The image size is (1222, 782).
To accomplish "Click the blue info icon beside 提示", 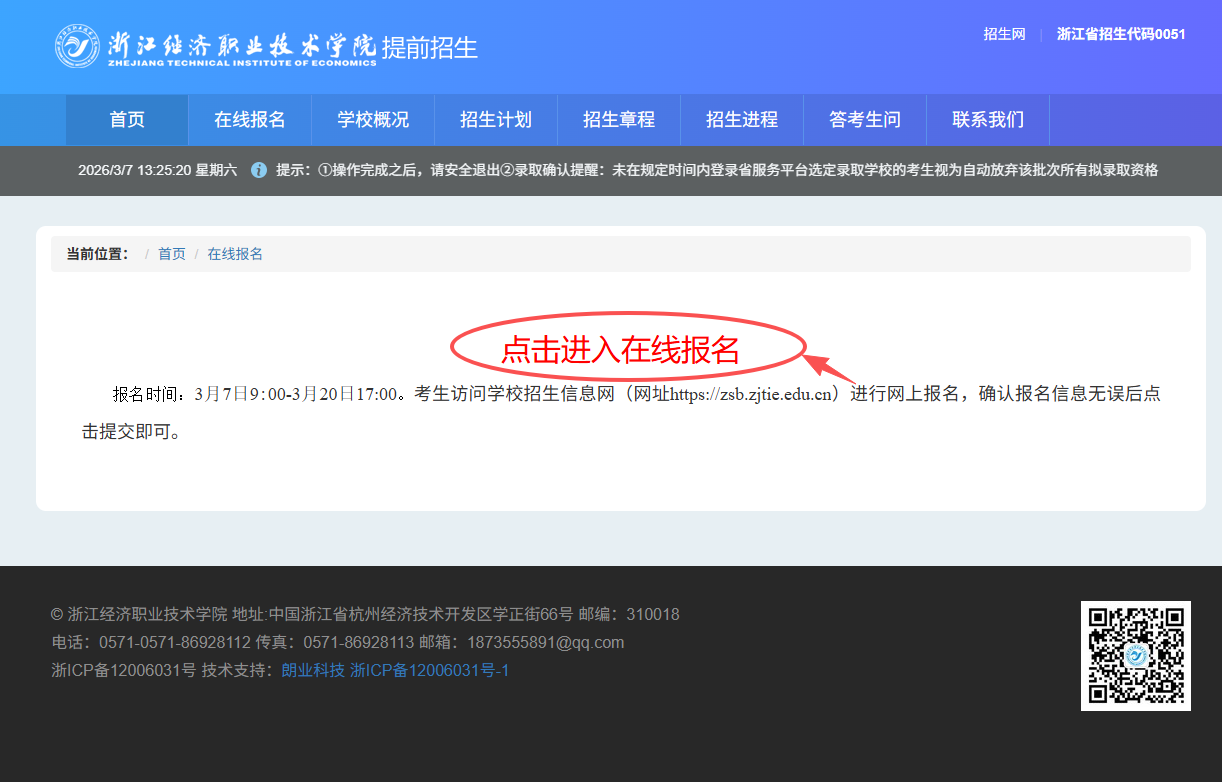I will click(x=259, y=170).
